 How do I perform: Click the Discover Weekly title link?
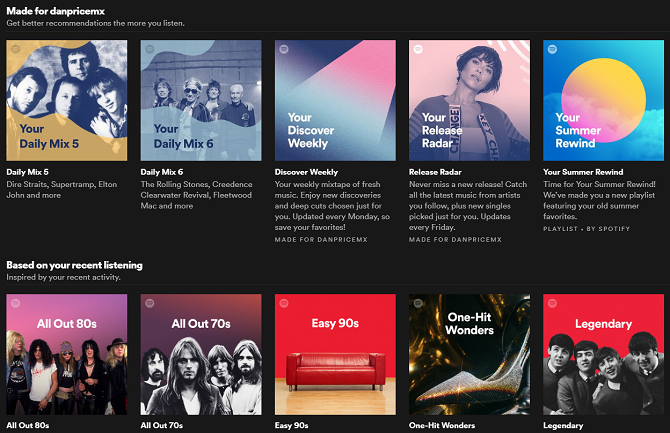306,172
